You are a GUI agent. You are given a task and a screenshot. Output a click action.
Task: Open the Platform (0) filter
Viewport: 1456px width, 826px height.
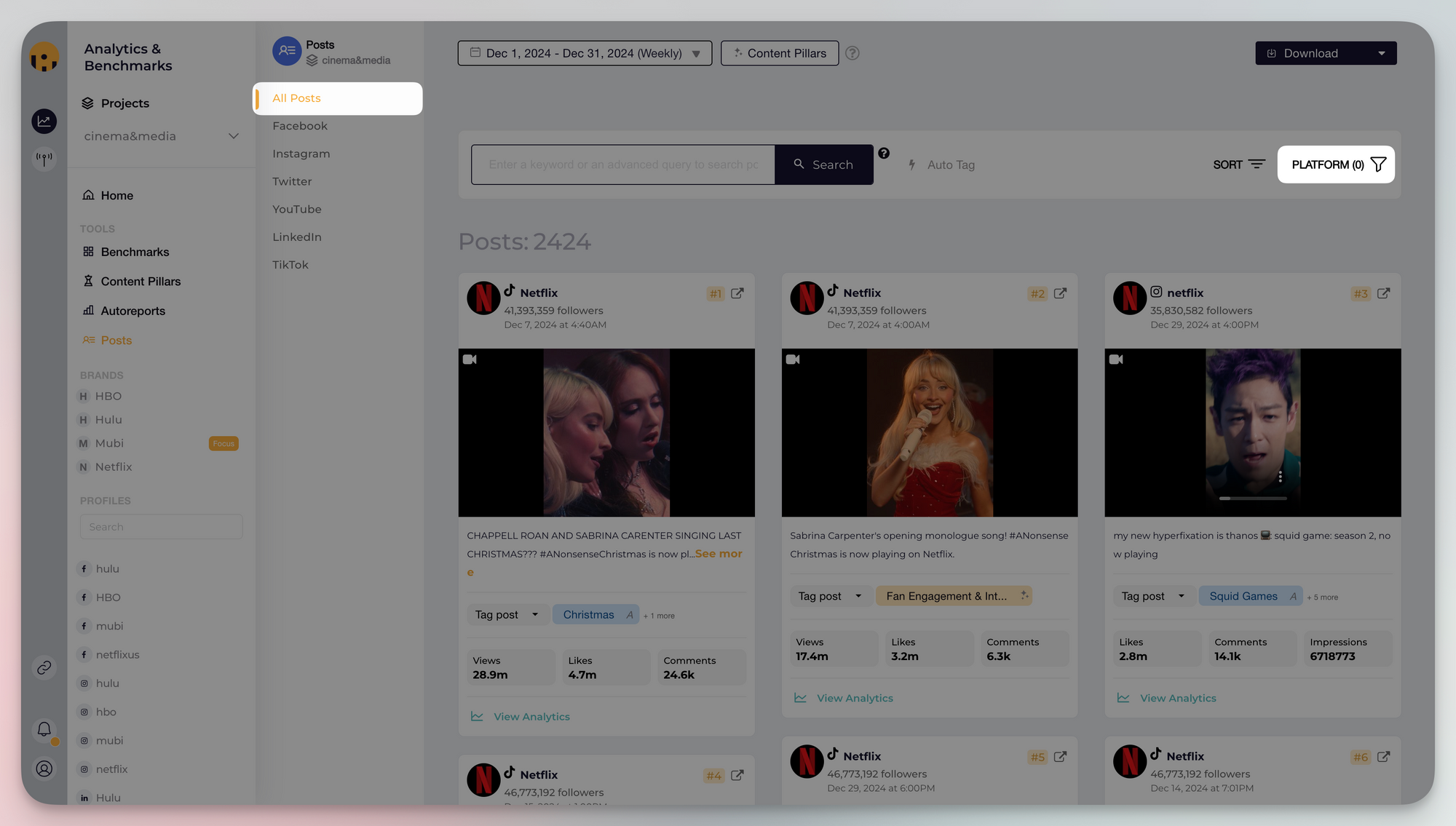pyautogui.click(x=1336, y=164)
